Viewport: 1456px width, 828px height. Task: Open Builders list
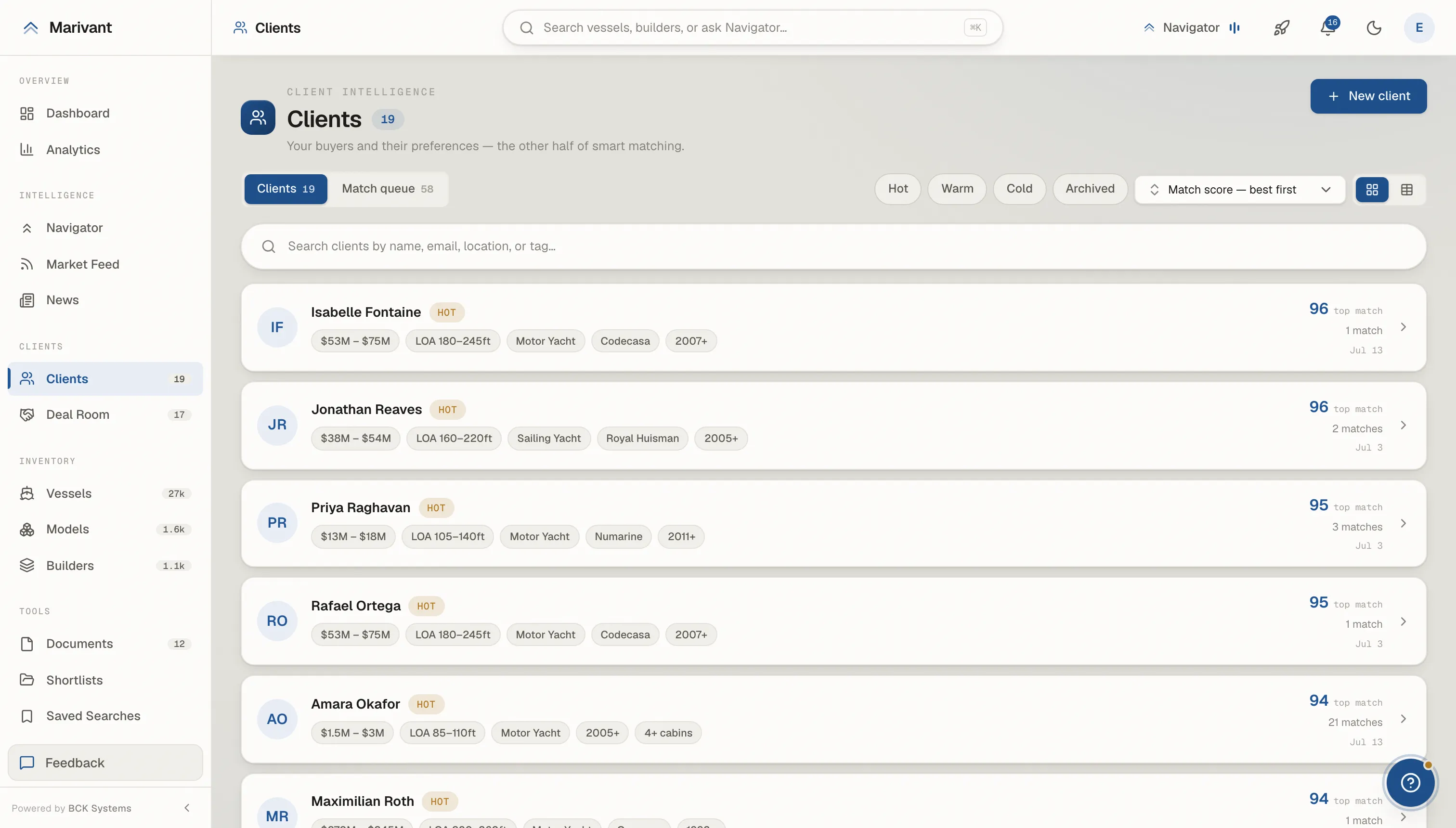[105, 566]
